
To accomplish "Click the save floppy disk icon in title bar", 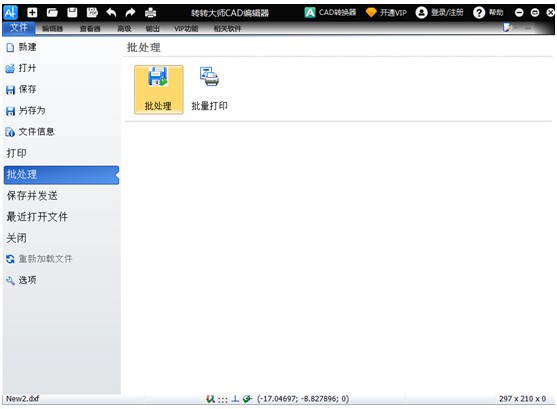I will point(72,13).
